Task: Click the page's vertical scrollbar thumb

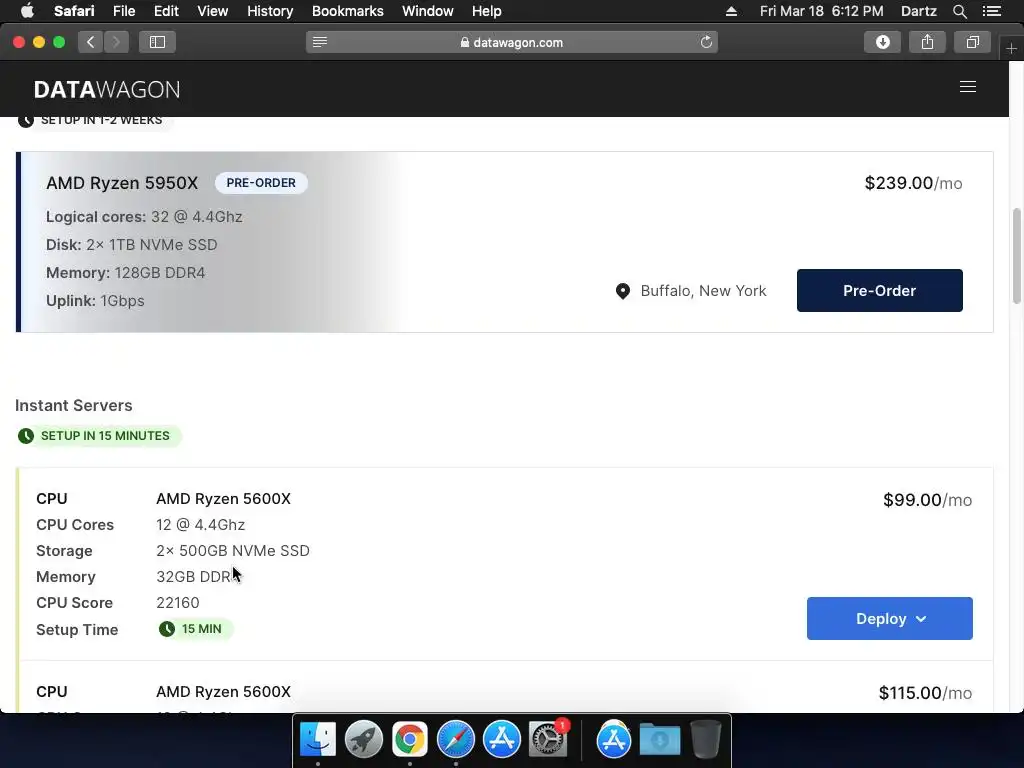Action: [x=1016, y=255]
